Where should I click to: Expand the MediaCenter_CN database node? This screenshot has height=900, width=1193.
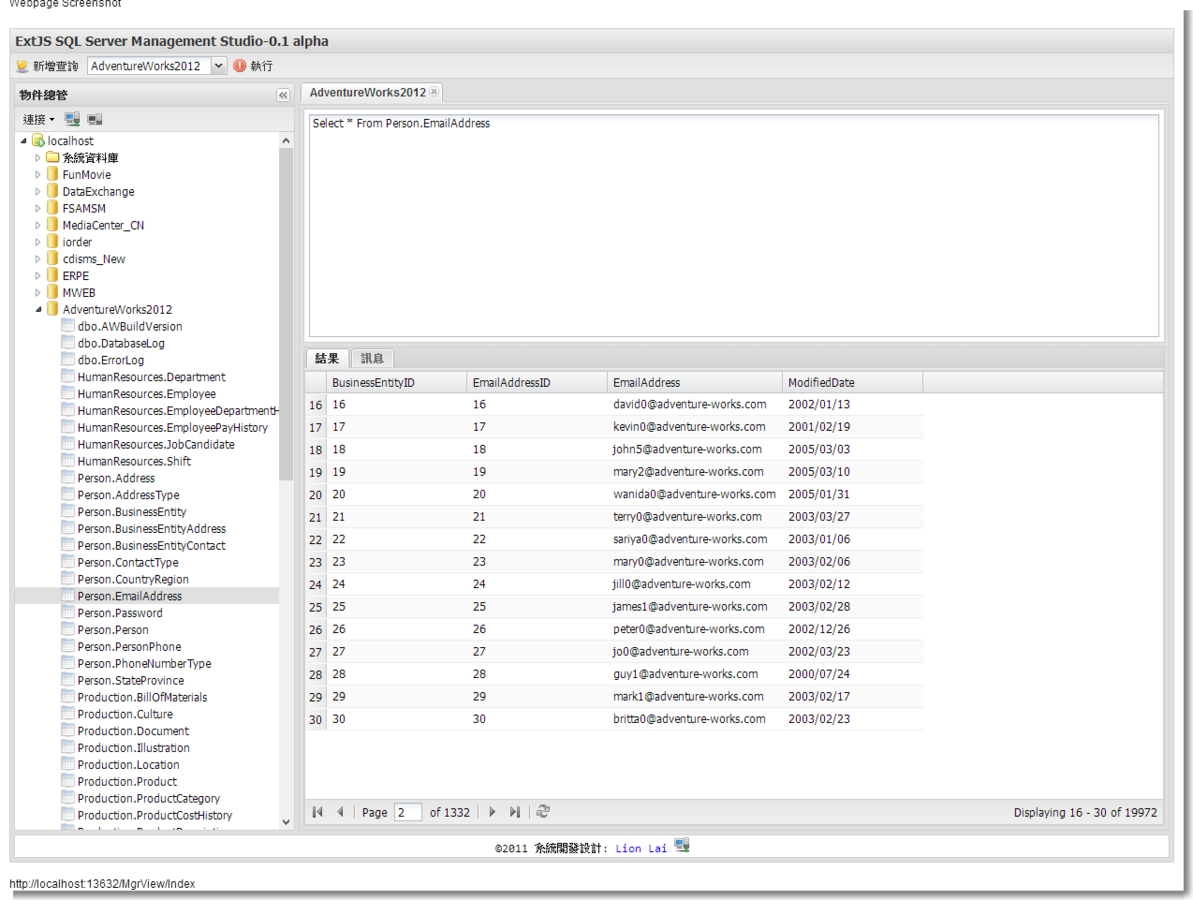click(38, 225)
